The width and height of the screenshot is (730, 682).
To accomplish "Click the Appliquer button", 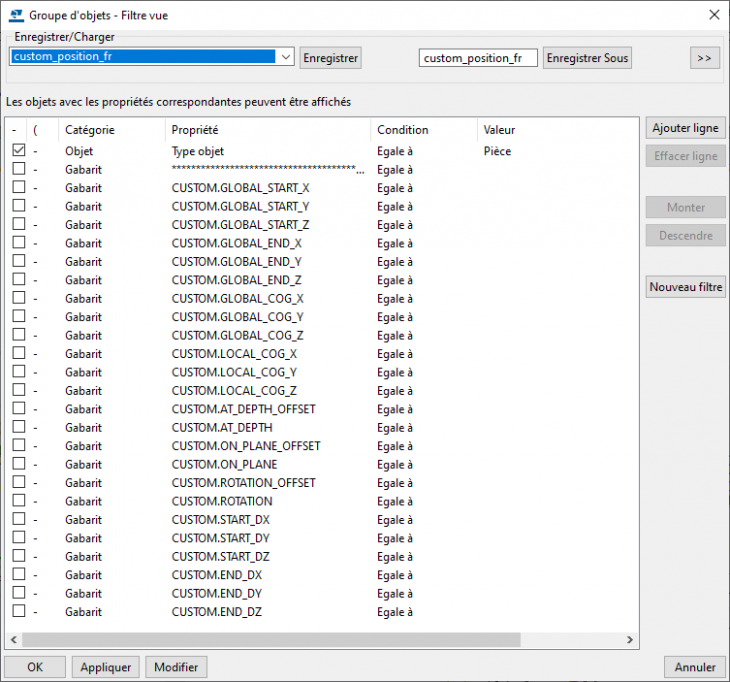I will [106, 667].
